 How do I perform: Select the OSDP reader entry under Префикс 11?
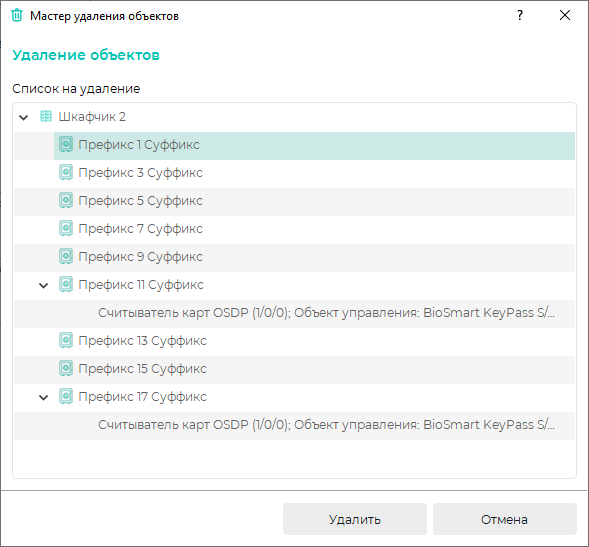pos(294,313)
